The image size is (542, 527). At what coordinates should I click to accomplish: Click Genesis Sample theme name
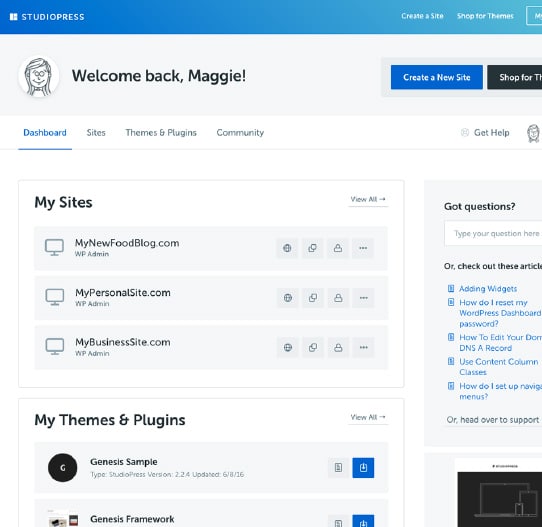point(124,462)
